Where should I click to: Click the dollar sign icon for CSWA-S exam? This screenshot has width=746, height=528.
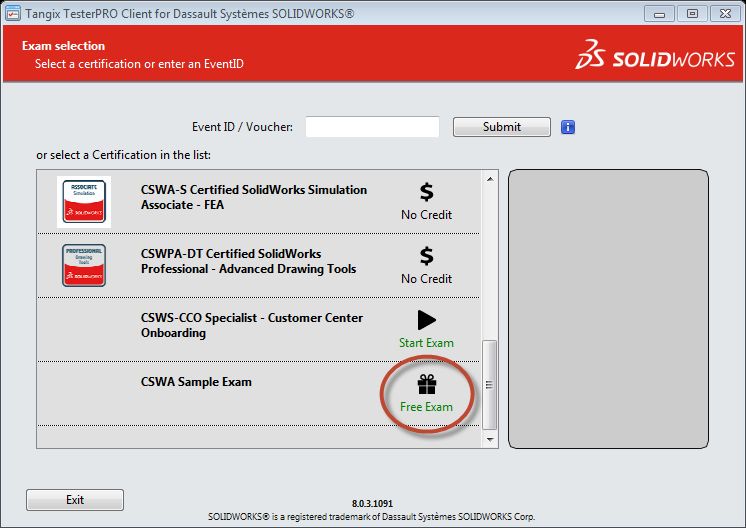coord(427,192)
